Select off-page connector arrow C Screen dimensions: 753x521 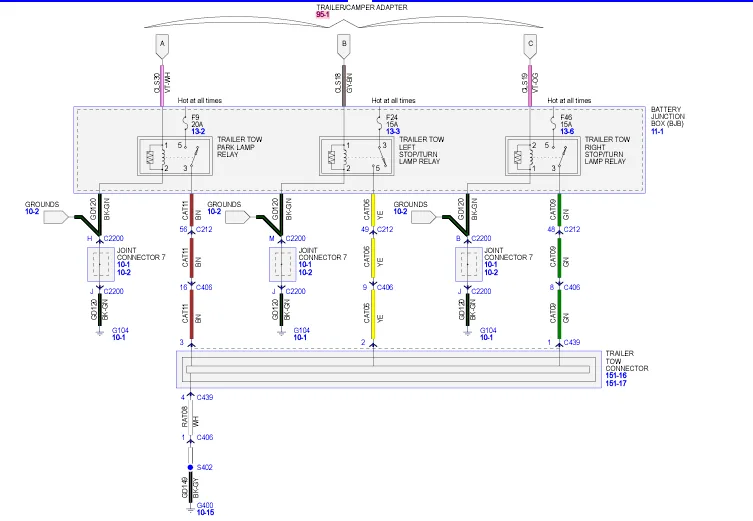530,46
